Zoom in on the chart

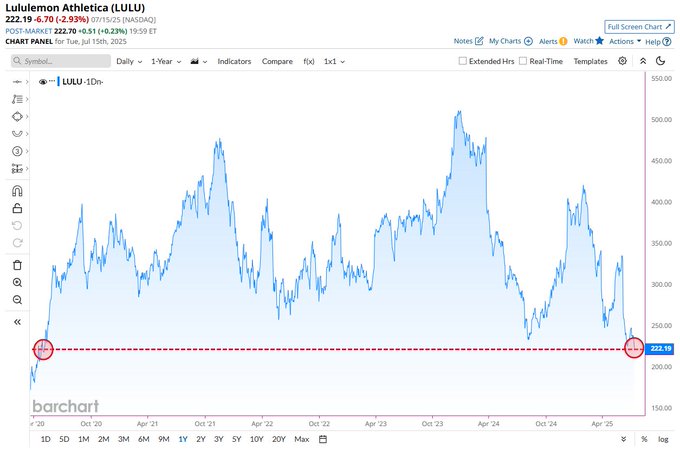[17, 282]
